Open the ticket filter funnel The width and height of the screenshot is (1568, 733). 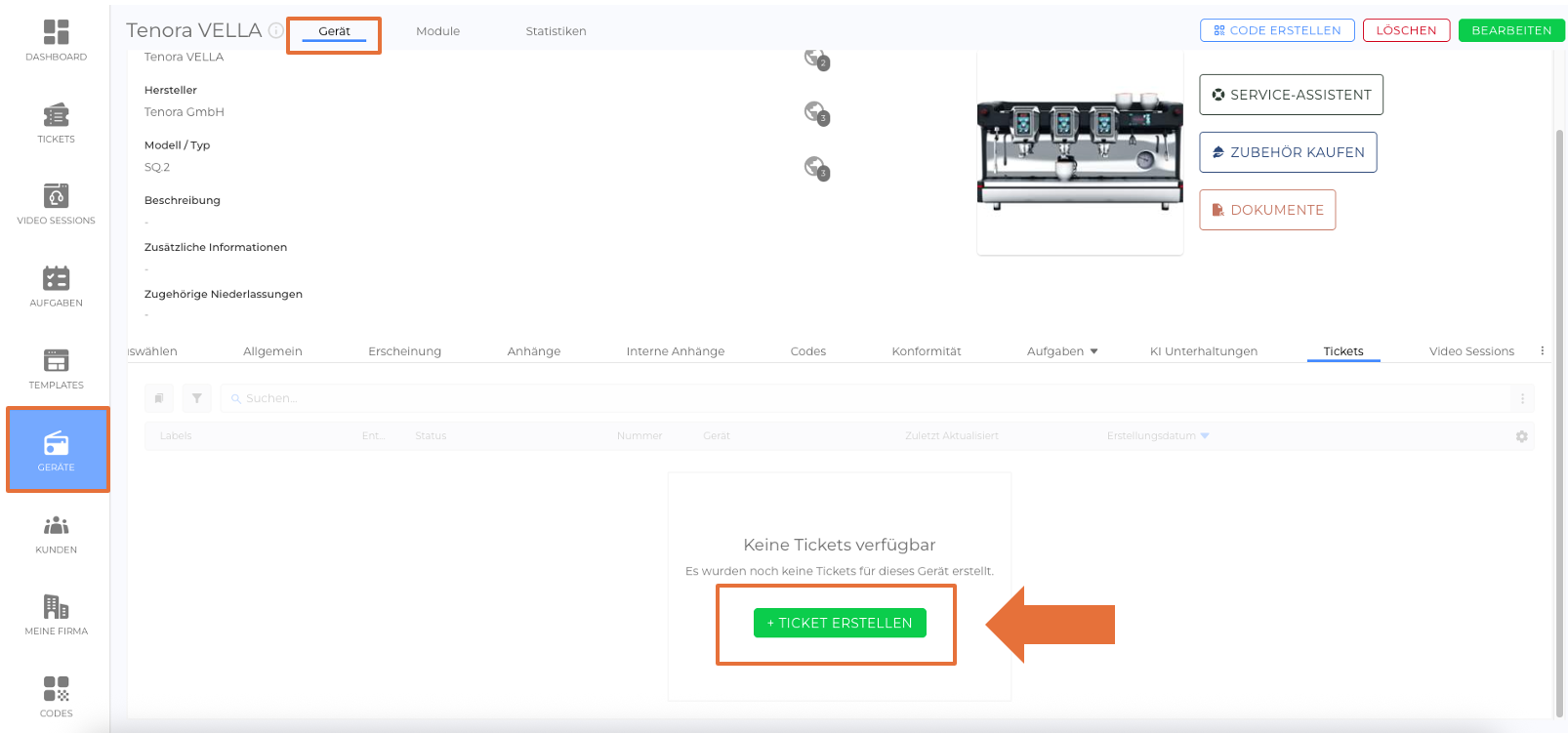coord(197,398)
